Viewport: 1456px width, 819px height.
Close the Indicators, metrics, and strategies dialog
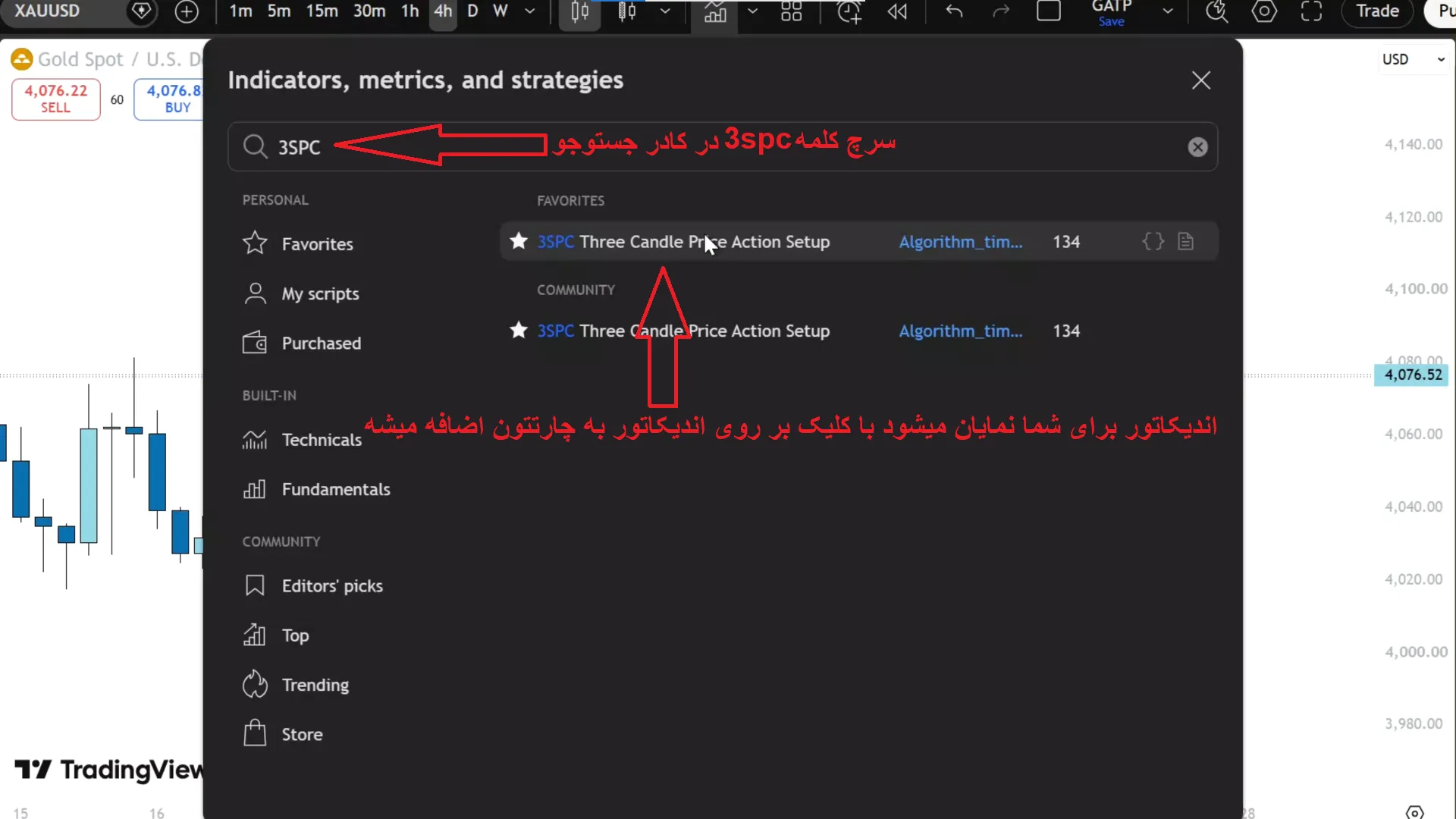(x=1201, y=80)
